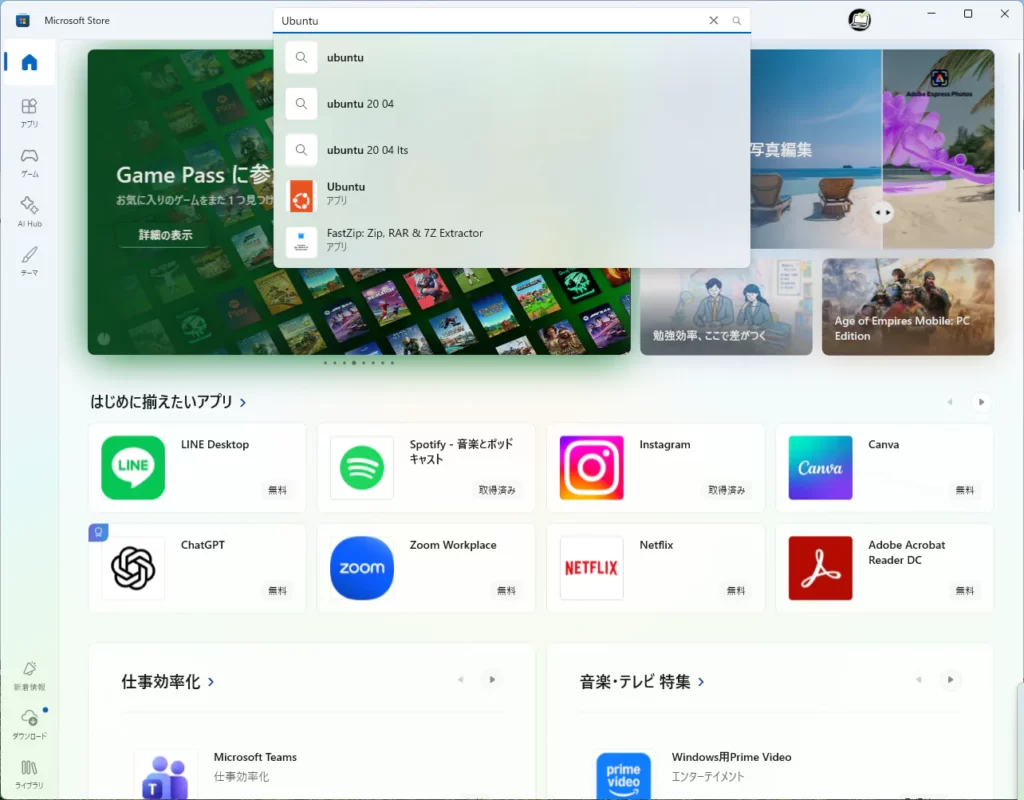Open ChatGPT app icon
The width and height of the screenshot is (1024, 800).
pyautogui.click(x=133, y=568)
